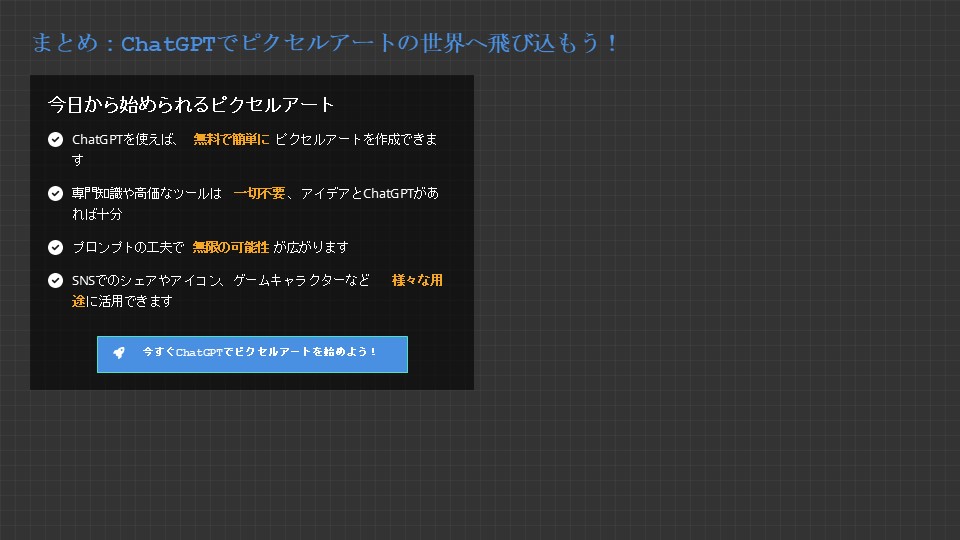Viewport: 960px width, 540px height.
Task: Click the highlighted text 様々な用途
Action: [x=257, y=291]
